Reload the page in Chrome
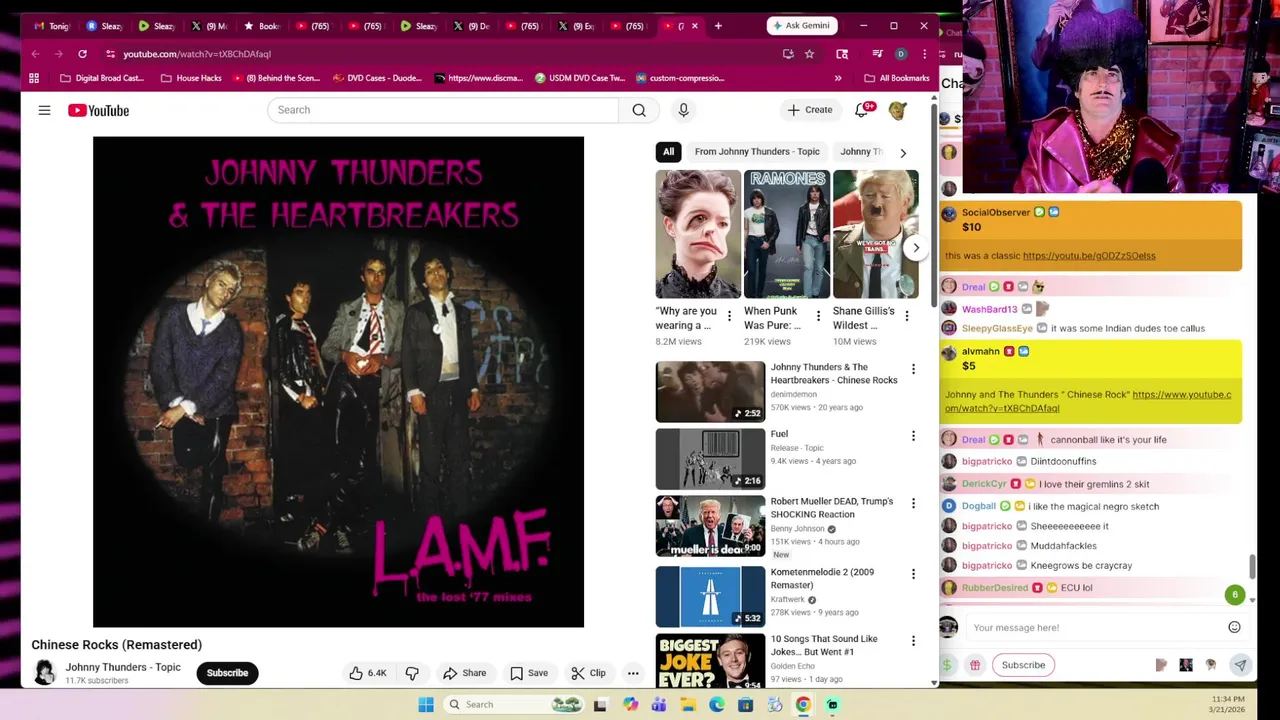The height and width of the screenshot is (720, 1280). (82, 54)
